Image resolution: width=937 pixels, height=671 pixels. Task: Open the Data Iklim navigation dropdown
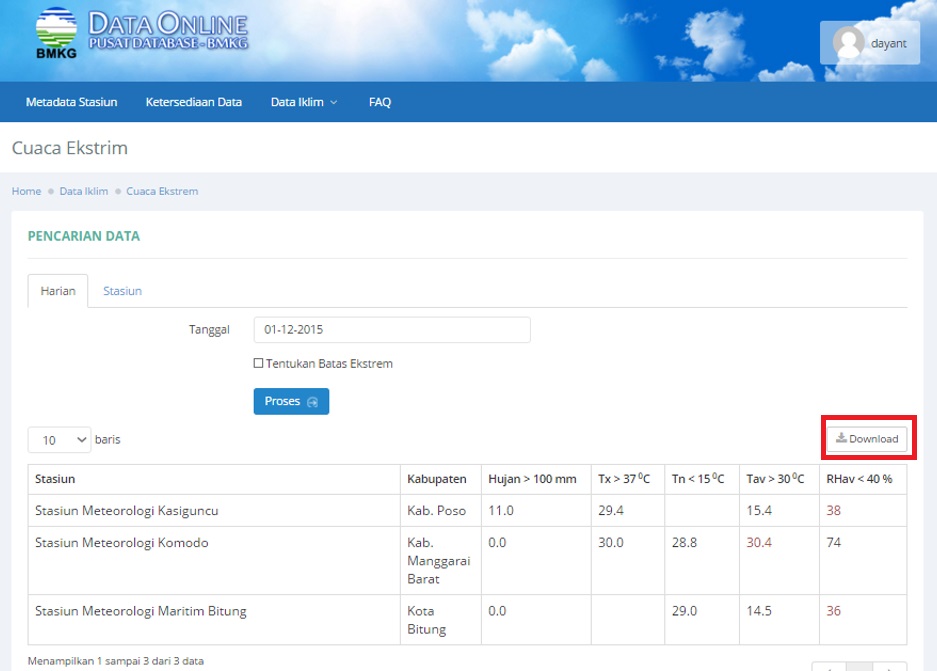tap(297, 102)
